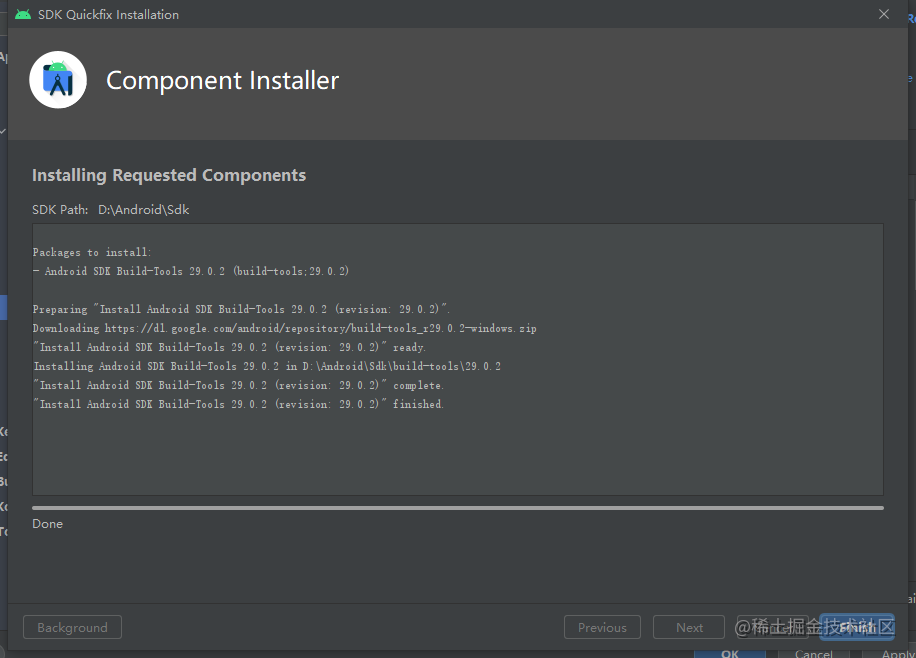
Task: Click the 'SDK Quickfix Installation' title bar text
Action: pos(108,14)
